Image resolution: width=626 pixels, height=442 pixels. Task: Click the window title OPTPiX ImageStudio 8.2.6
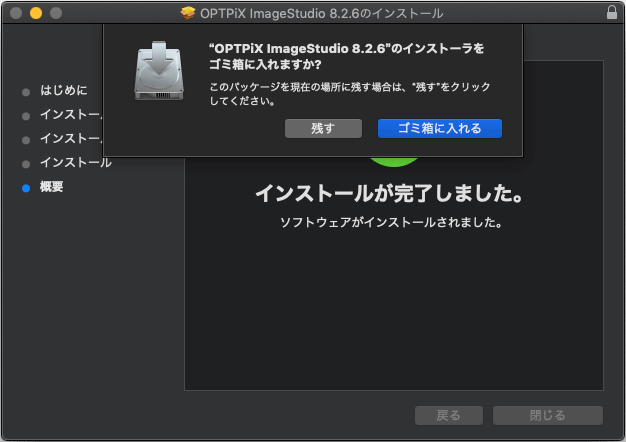click(x=322, y=13)
